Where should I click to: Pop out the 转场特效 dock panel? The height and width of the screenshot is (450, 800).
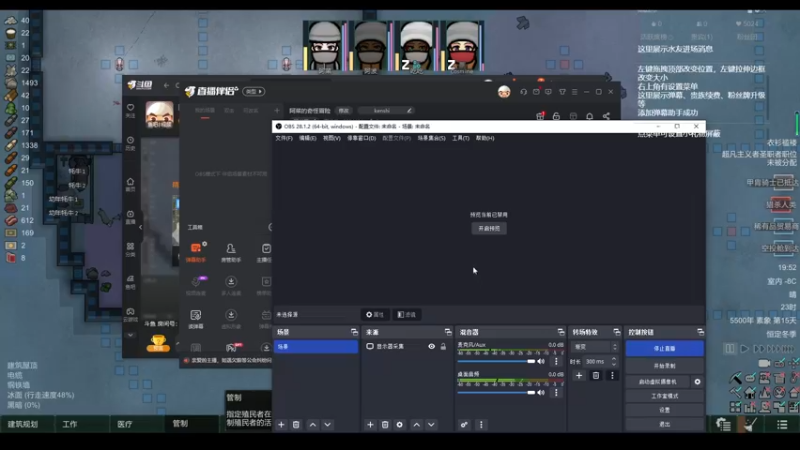click(x=616, y=332)
